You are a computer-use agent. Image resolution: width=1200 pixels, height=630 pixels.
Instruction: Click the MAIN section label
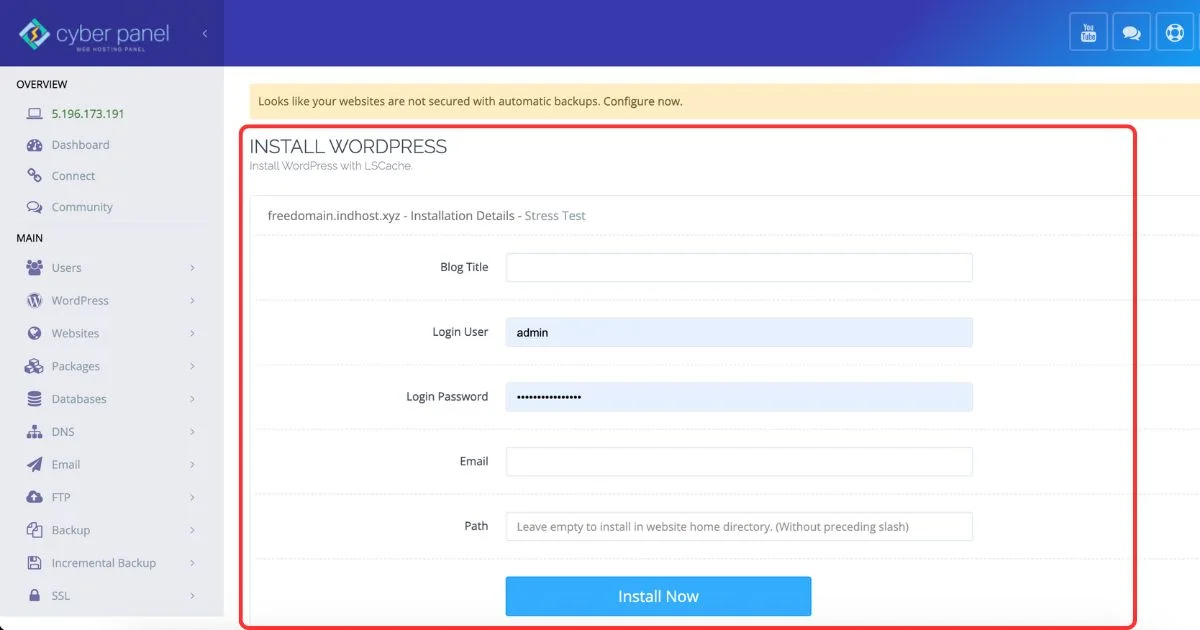(30, 238)
